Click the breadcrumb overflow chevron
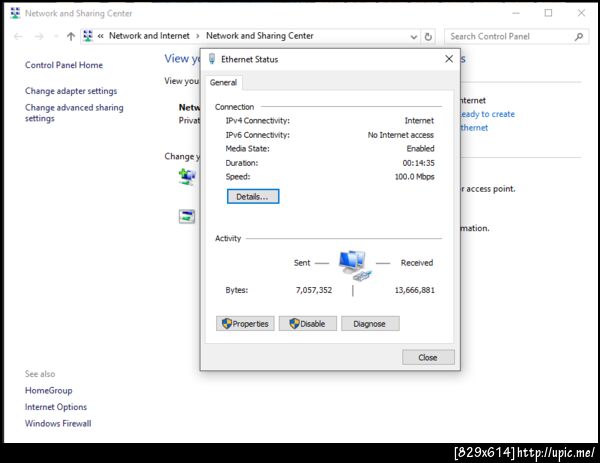Image resolution: width=600 pixels, height=463 pixels. [101, 36]
